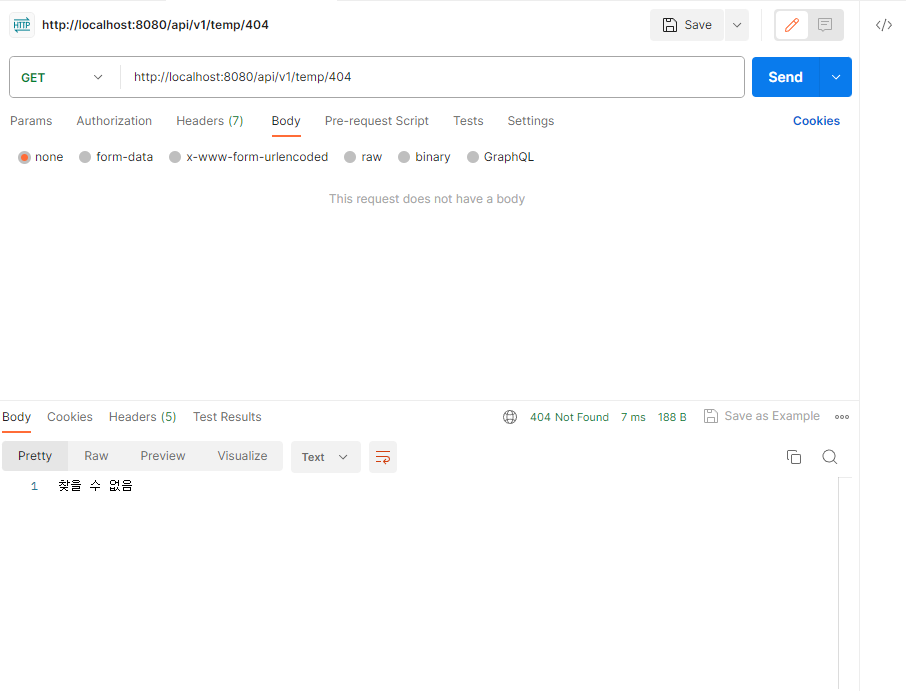Open the response more options ellipsis
The height and width of the screenshot is (691, 906).
click(842, 417)
